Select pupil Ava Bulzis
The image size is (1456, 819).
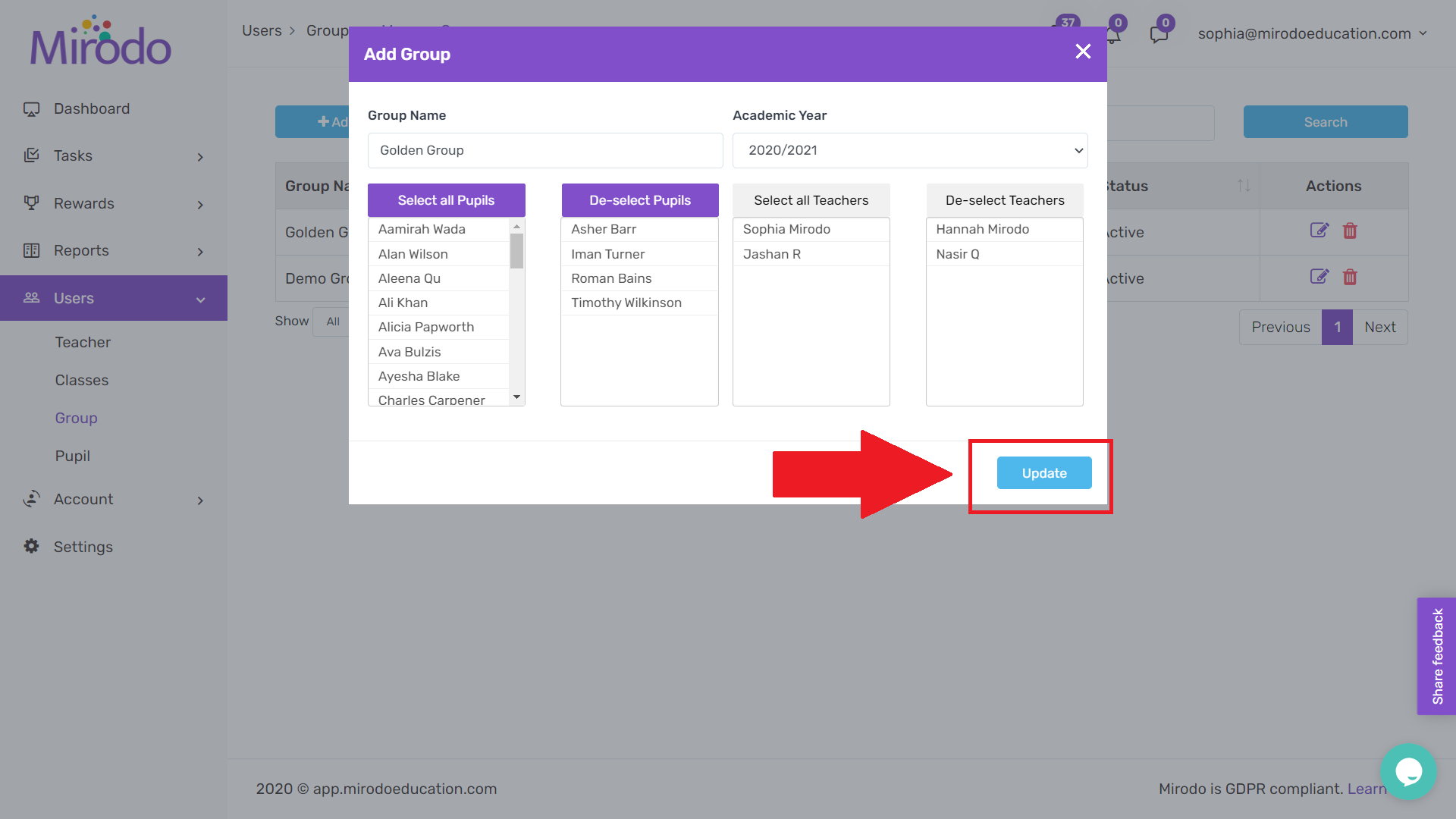[438, 352]
